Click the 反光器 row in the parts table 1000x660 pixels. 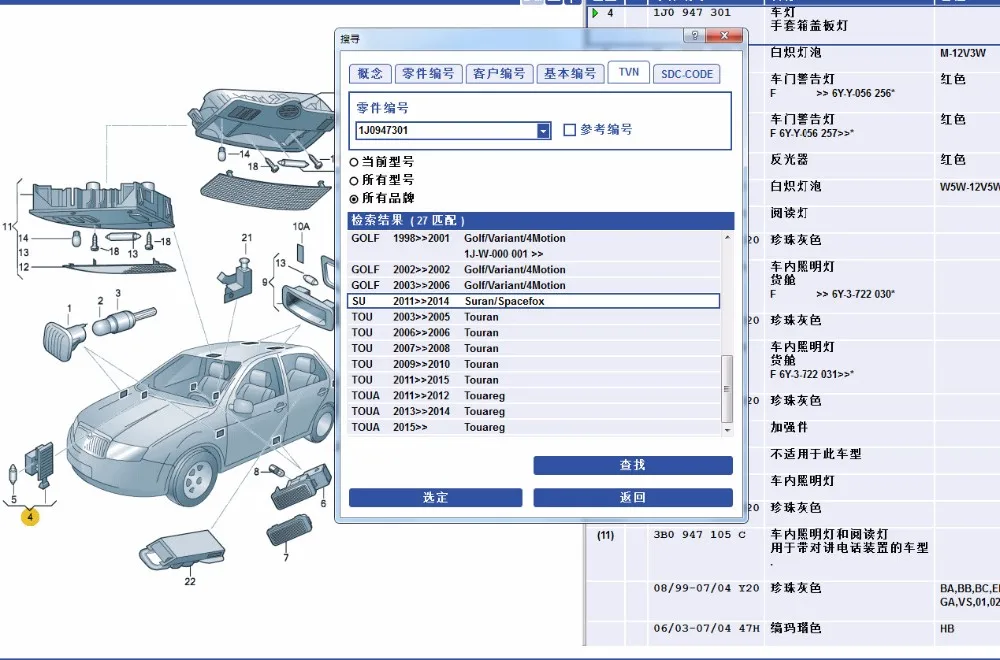point(789,159)
